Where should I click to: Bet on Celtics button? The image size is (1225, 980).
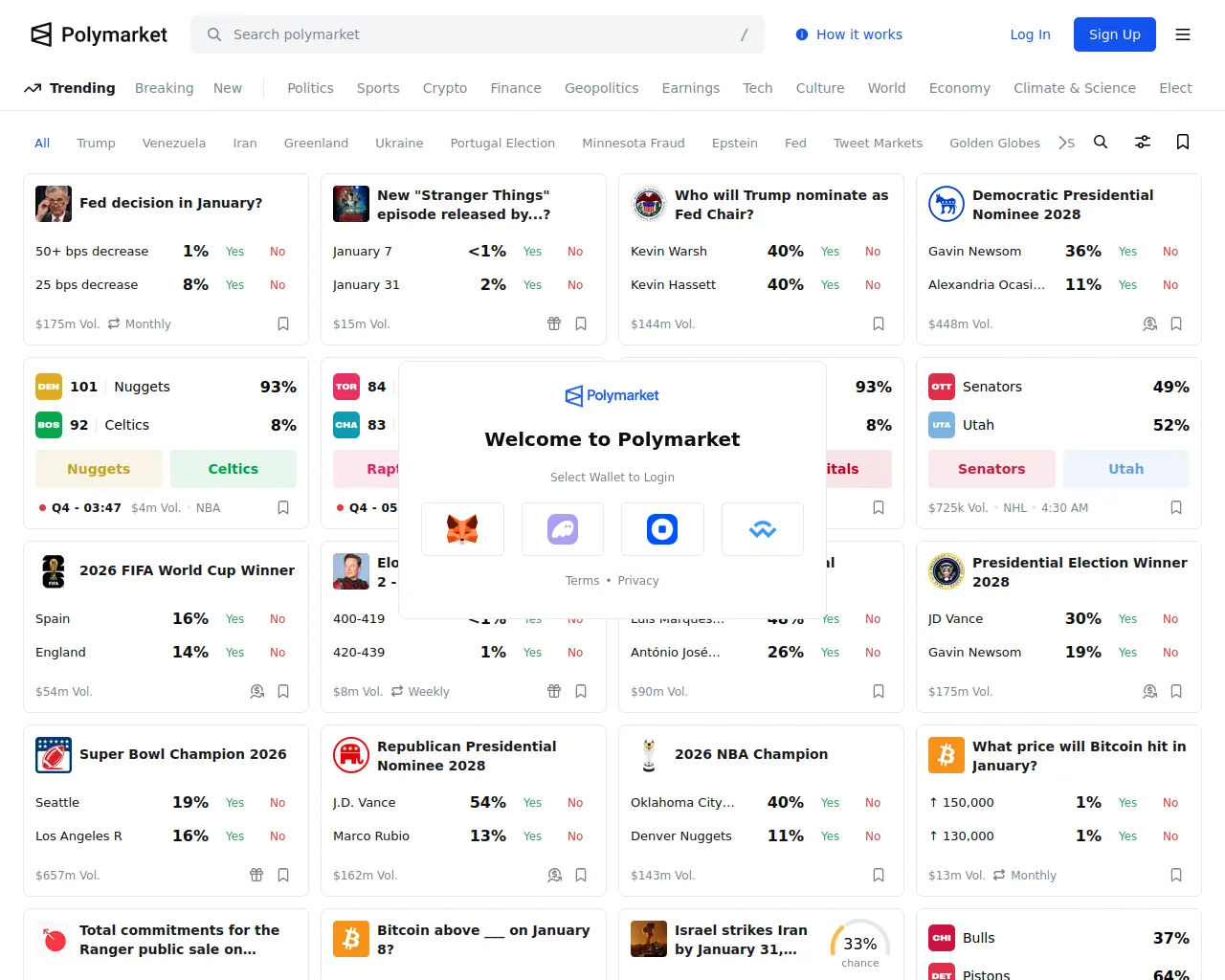click(x=234, y=469)
